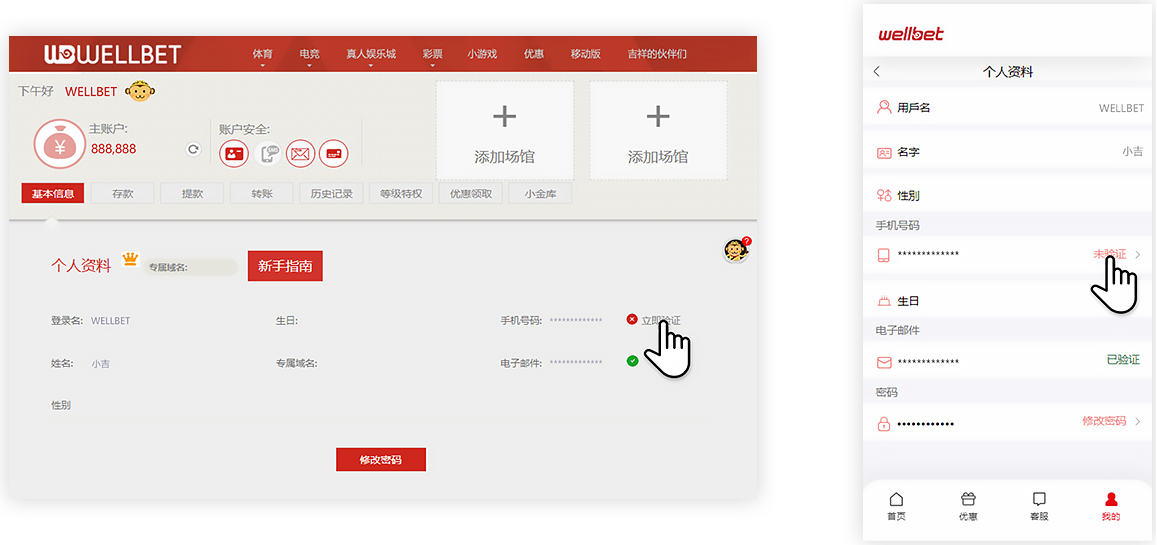
Task: Open 优惠 in mobile bottom bar
Action: (968, 507)
